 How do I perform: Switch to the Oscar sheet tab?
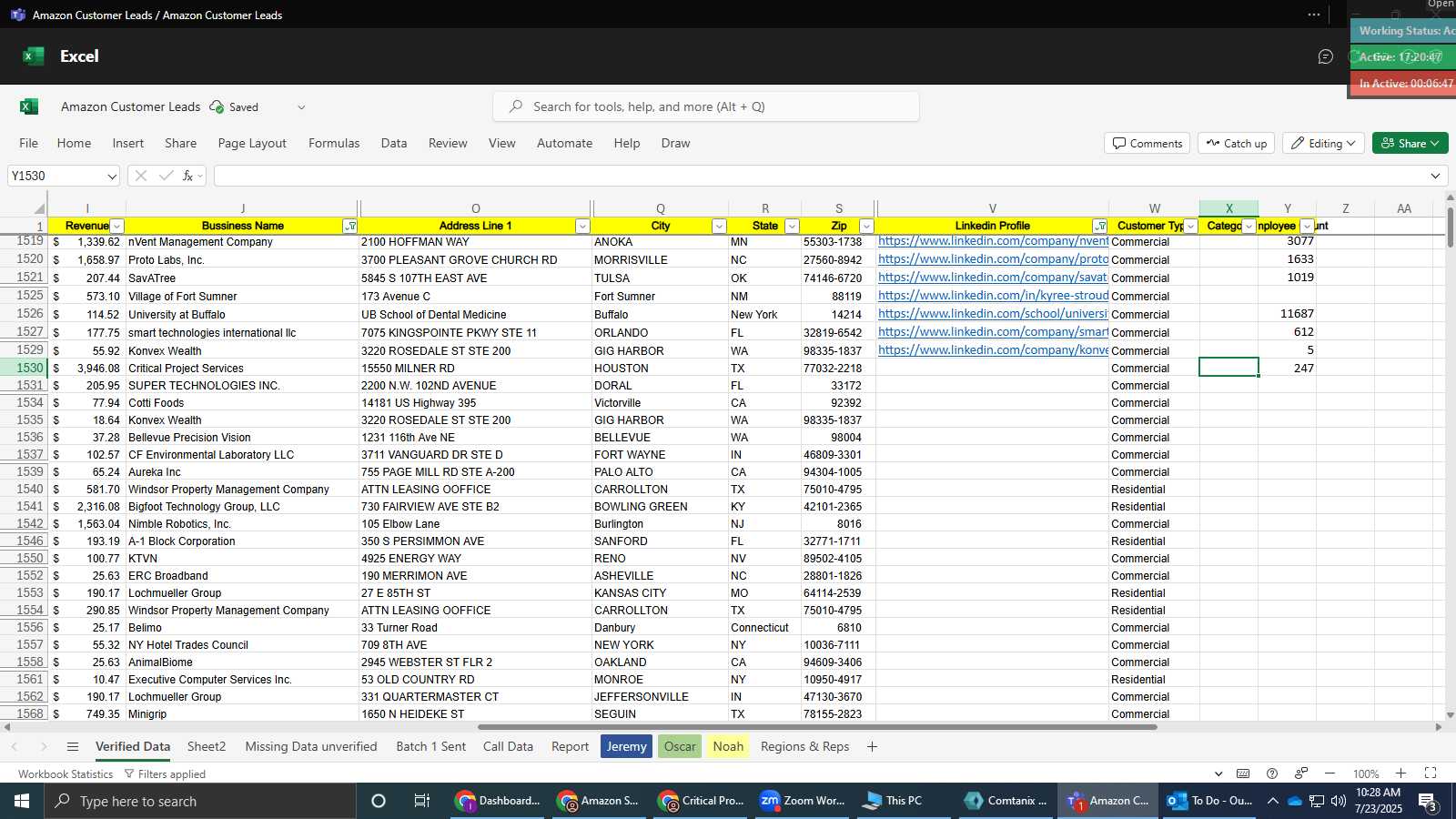(x=680, y=746)
